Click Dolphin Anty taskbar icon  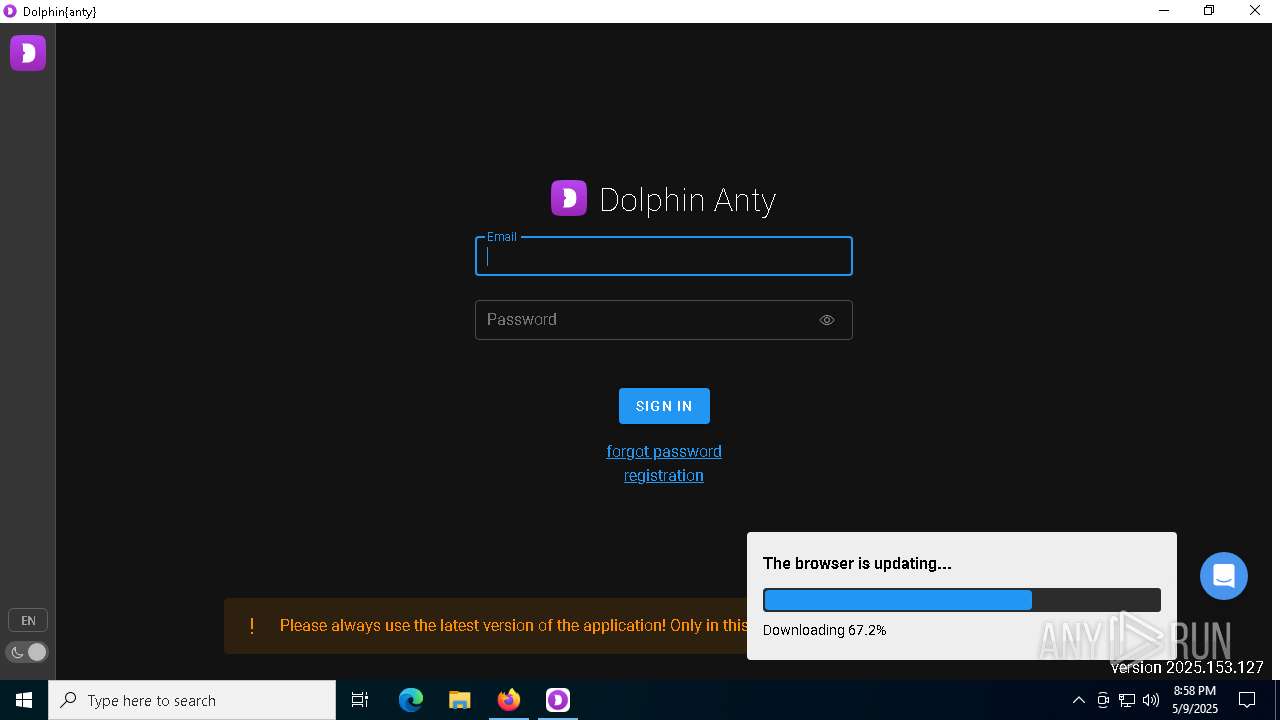point(558,700)
